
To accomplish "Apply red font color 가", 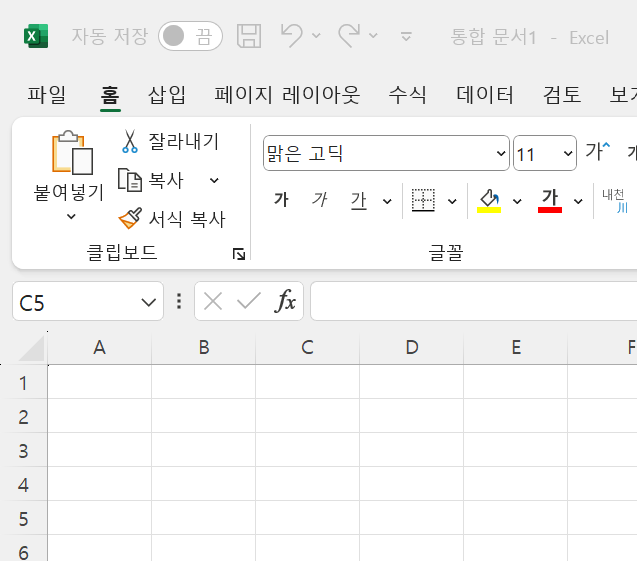I will [x=550, y=201].
